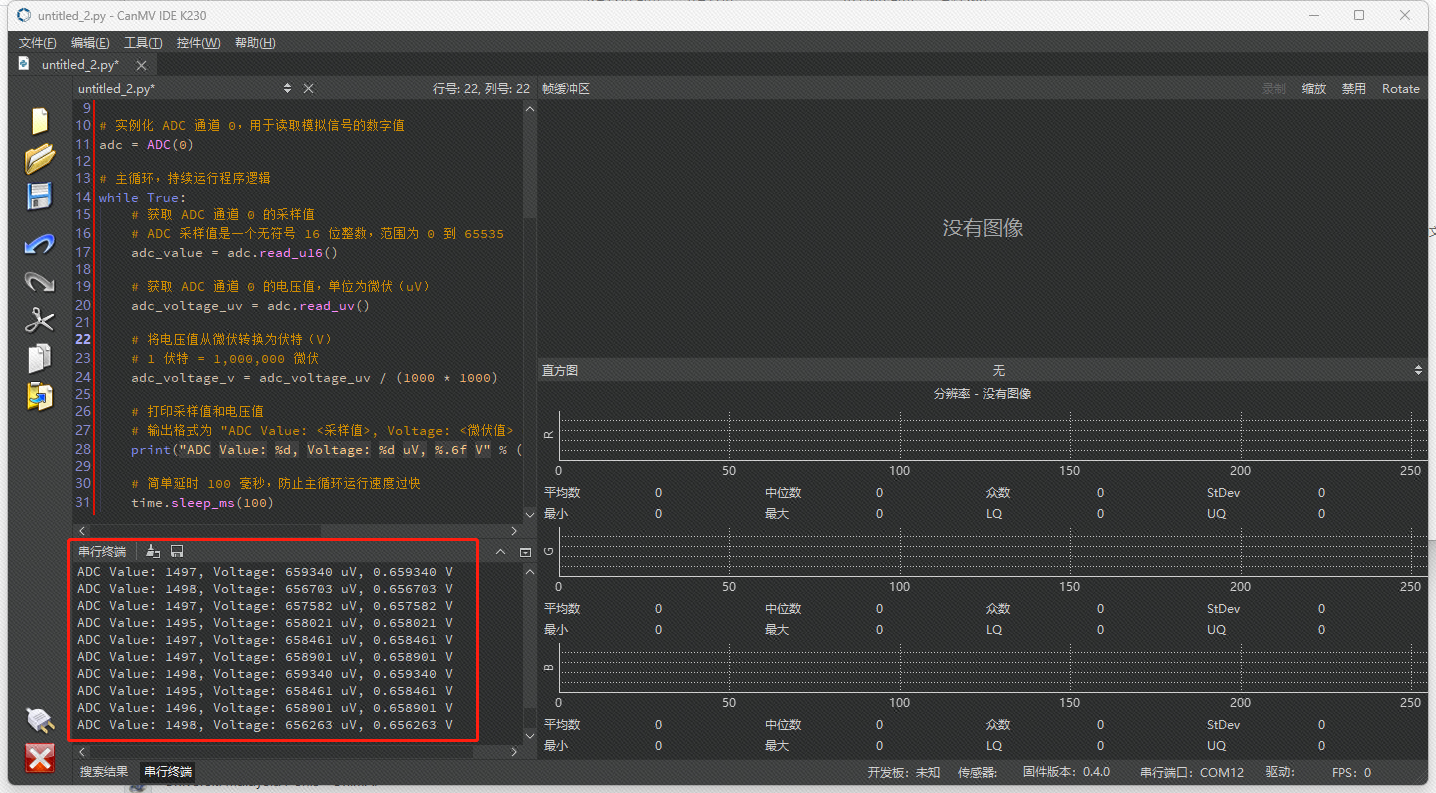Click the Python file icon on the tab

point(25,64)
